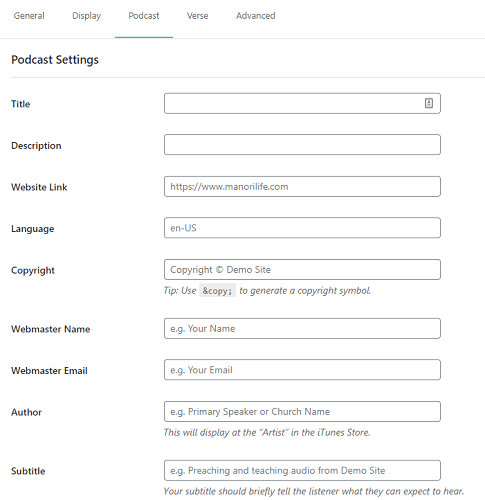Open the General tab
This screenshot has width=485, height=500.
(x=29, y=16)
